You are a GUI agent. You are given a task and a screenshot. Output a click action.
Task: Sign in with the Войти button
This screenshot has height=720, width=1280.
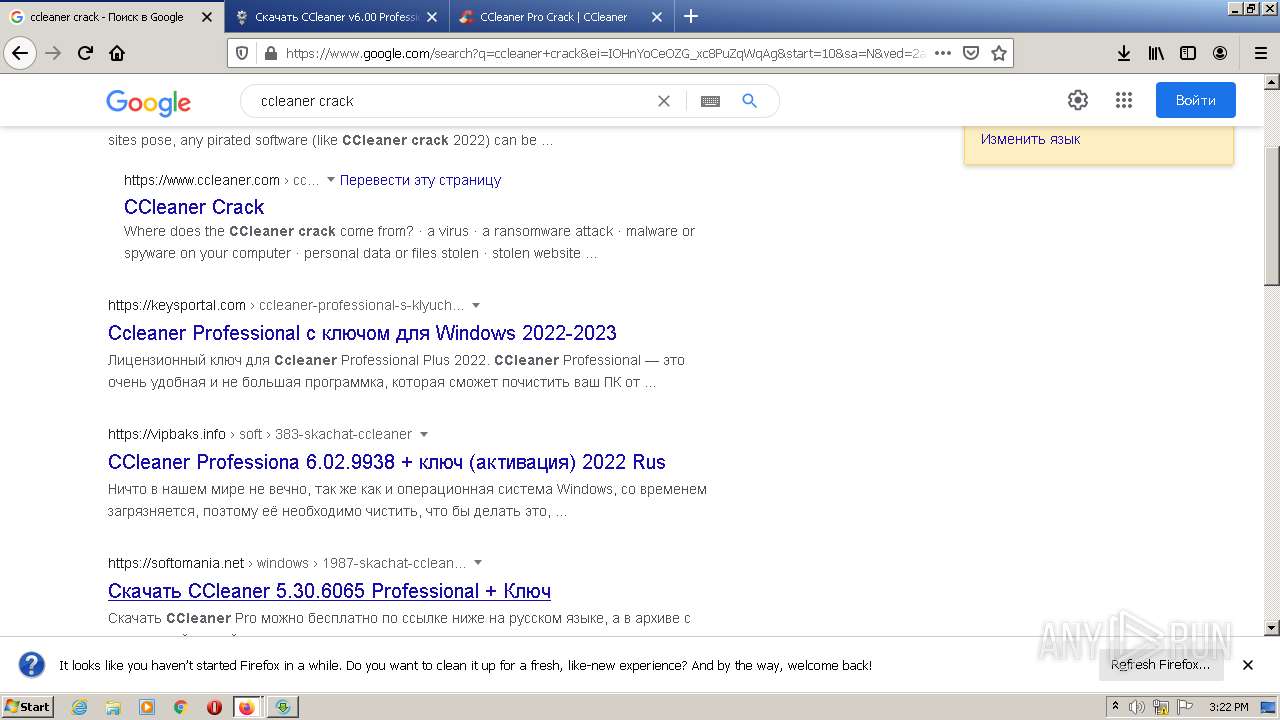(x=1196, y=100)
